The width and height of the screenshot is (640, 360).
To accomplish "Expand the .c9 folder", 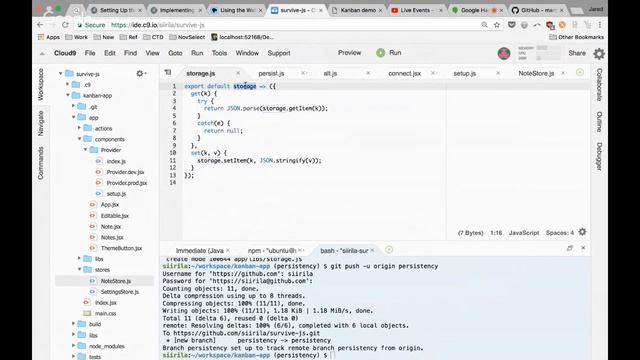I will [x=68, y=84].
